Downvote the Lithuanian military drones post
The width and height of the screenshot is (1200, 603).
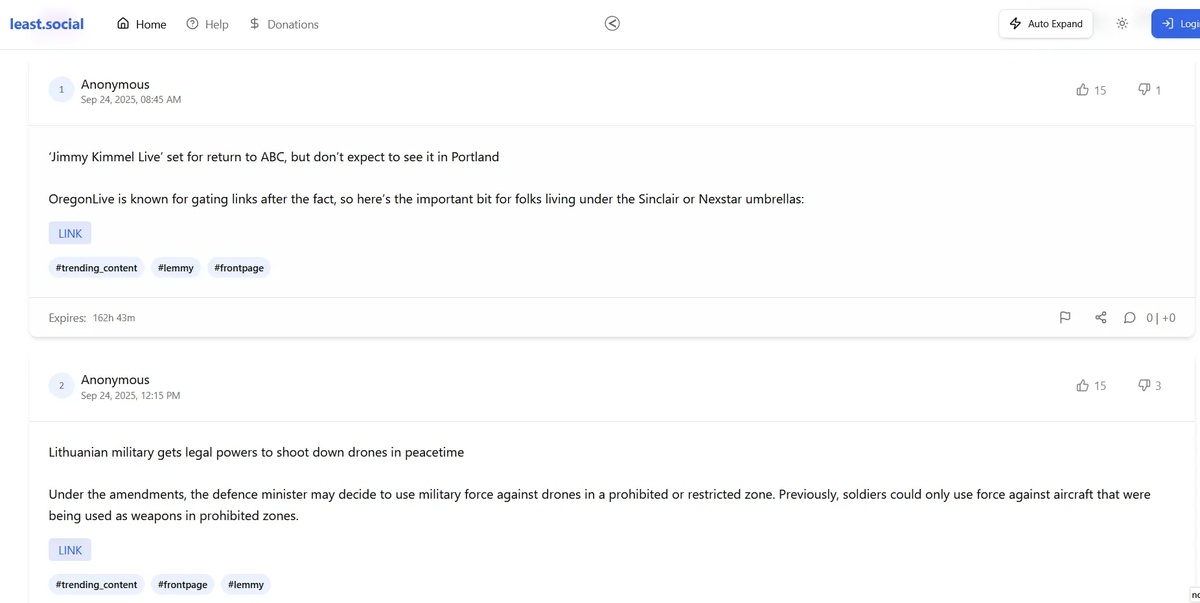[x=1144, y=385]
